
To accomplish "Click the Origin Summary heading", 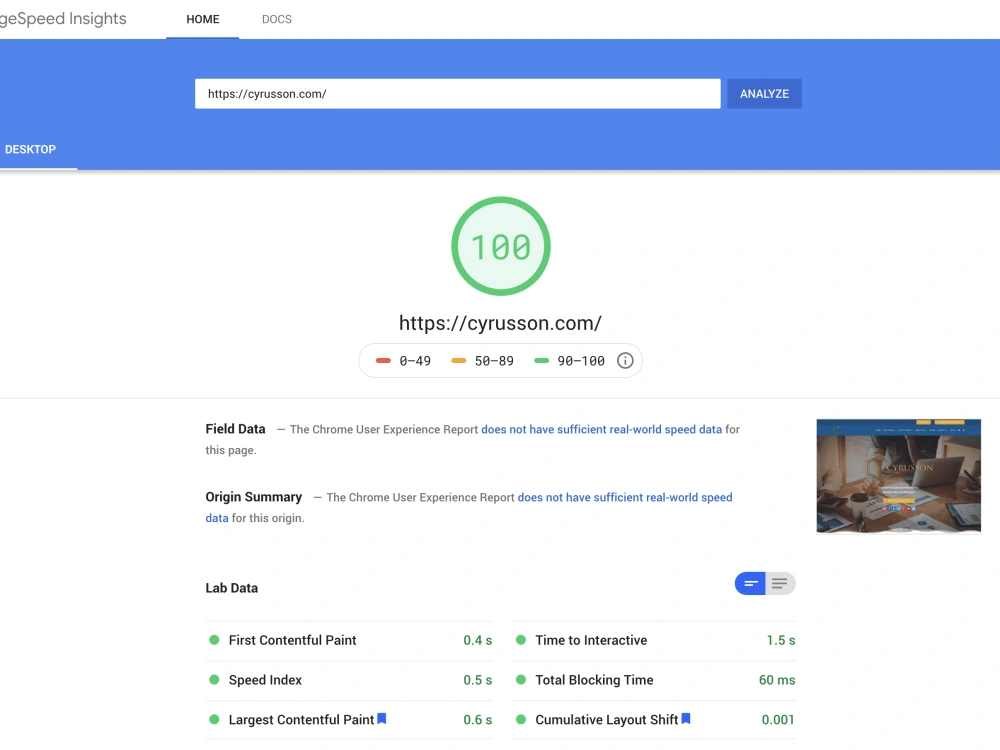I will [254, 497].
